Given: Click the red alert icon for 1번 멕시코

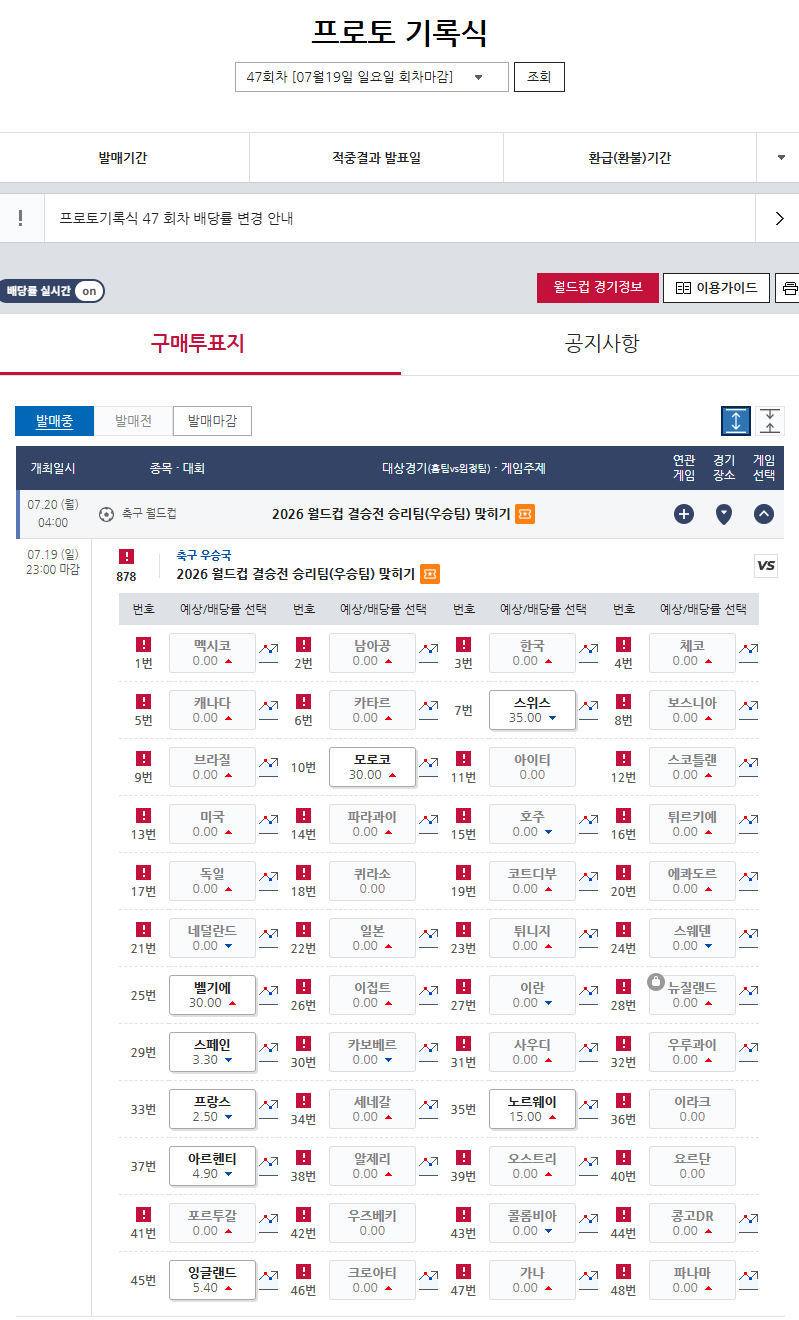Looking at the screenshot, I should [x=143, y=645].
